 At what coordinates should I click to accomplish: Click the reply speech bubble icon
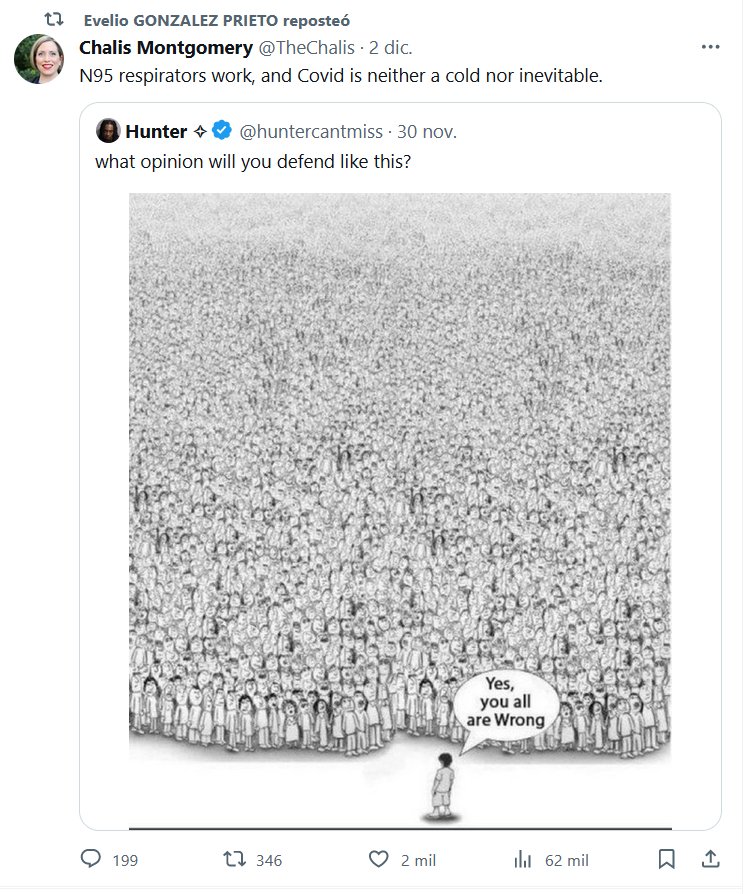coord(91,859)
